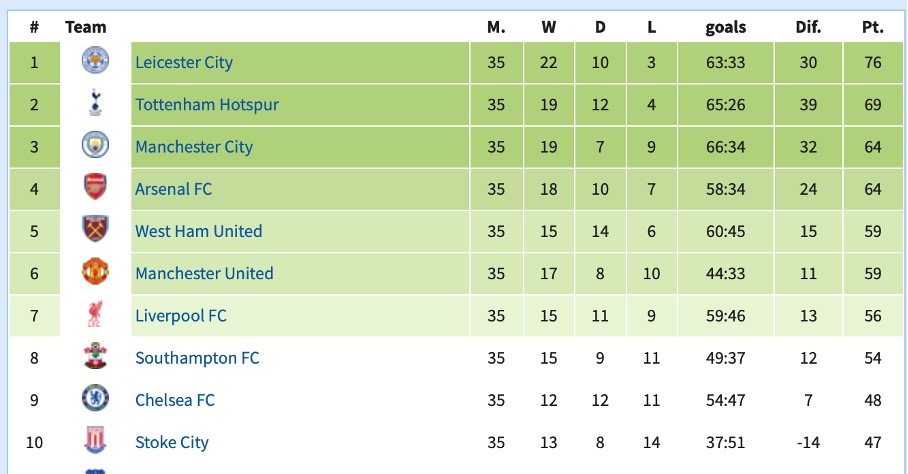
Task: Select the Southampton FC link
Action: tap(197, 358)
